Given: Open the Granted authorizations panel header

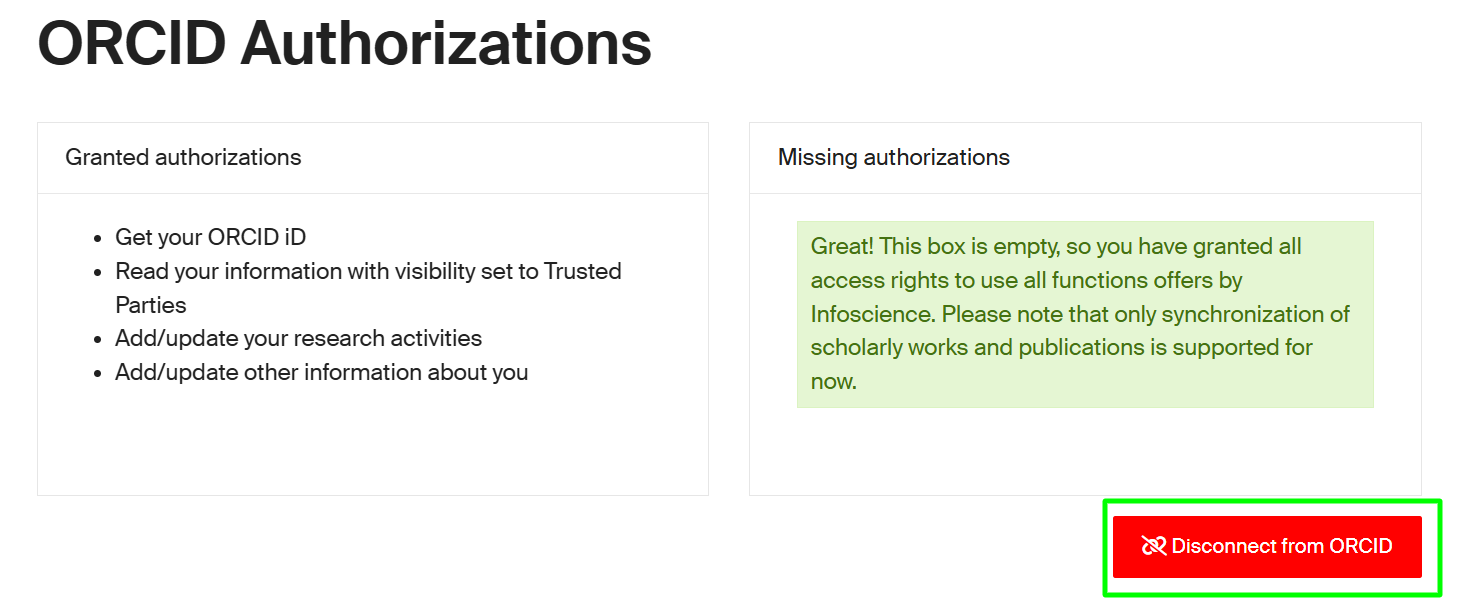Looking at the screenshot, I should [x=183, y=157].
